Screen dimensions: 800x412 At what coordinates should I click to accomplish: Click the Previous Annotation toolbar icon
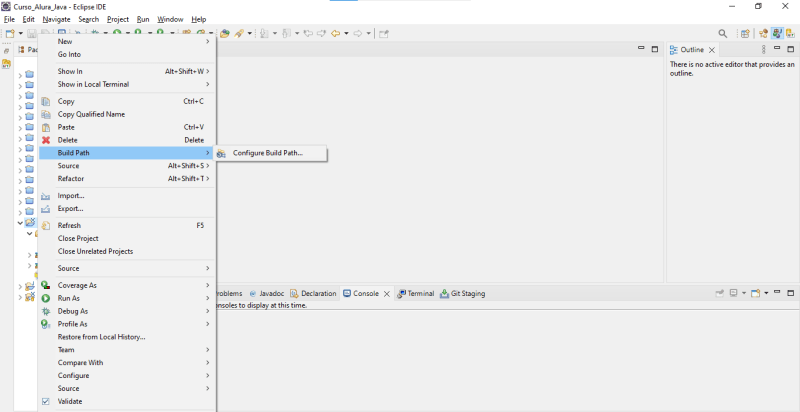tap(286, 33)
